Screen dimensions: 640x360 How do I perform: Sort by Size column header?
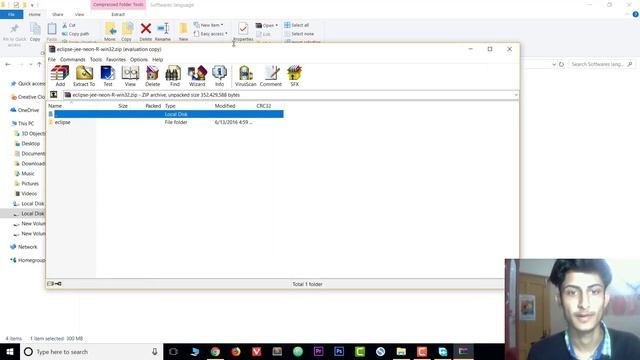point(123,106)
